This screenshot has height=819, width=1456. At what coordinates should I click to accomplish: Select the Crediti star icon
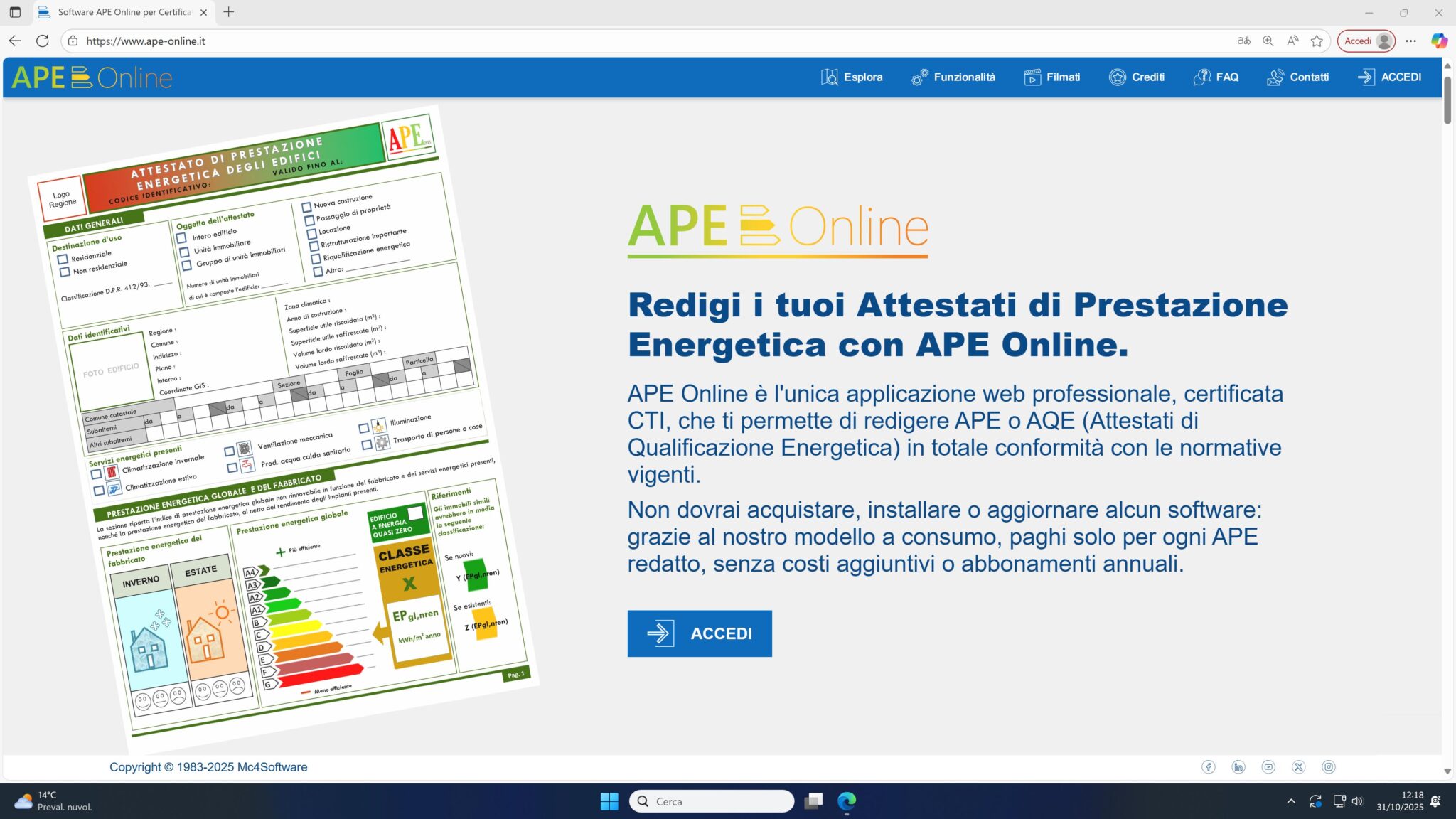tap(1118, 77)
